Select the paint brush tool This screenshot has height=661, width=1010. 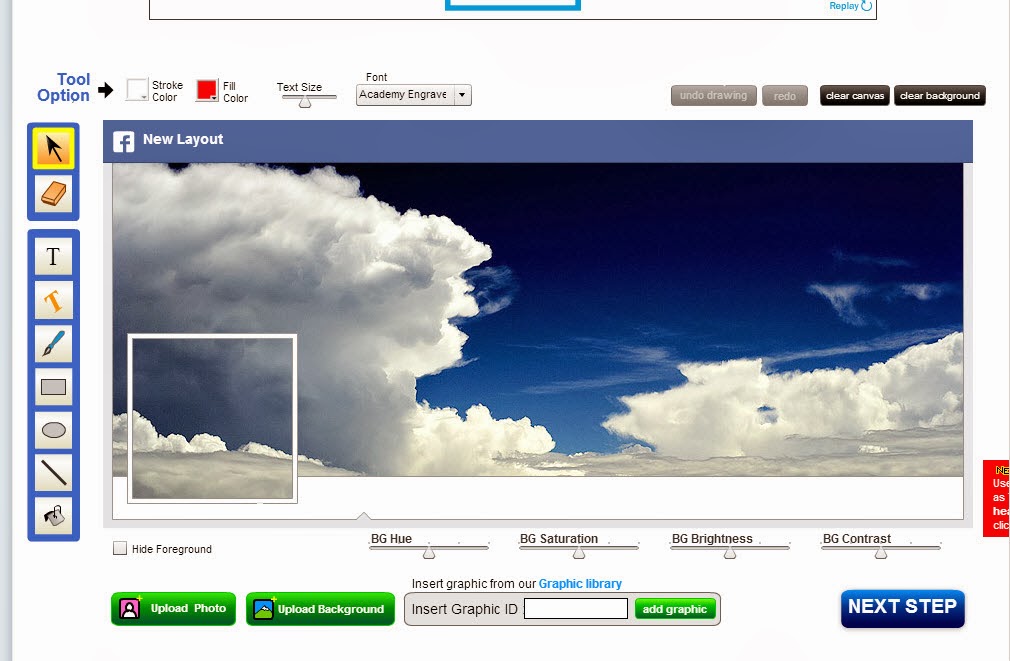click(x=53, y=343)
